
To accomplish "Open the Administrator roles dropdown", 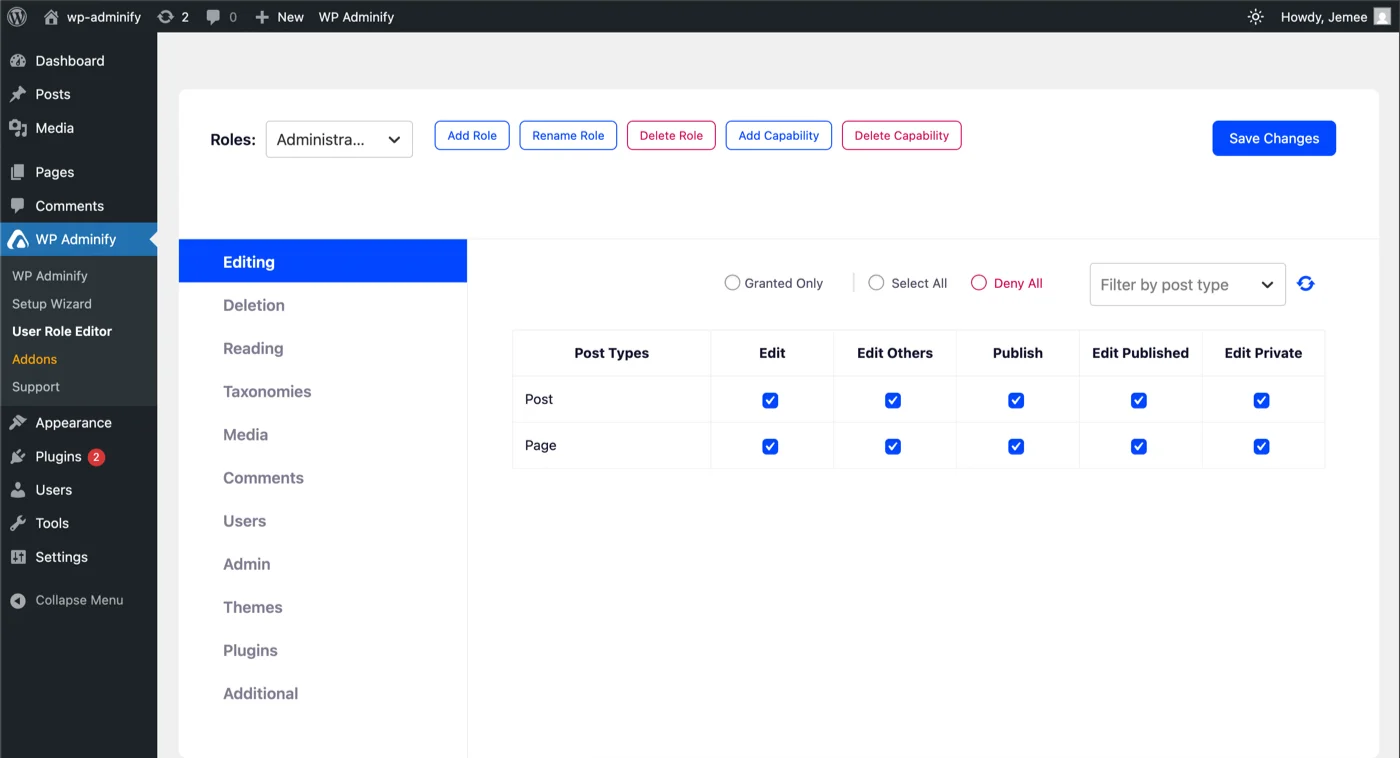I will [x=339, y=139].
